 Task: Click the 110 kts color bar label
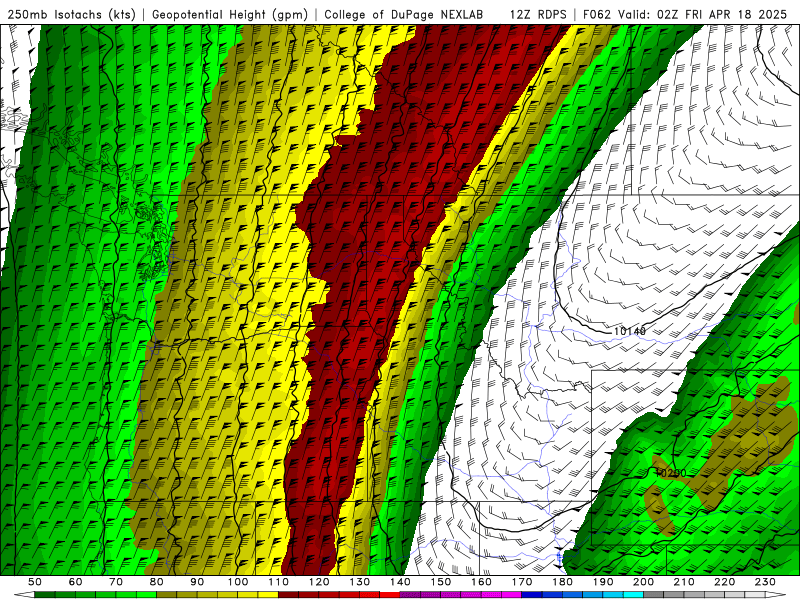click(279, 582)
